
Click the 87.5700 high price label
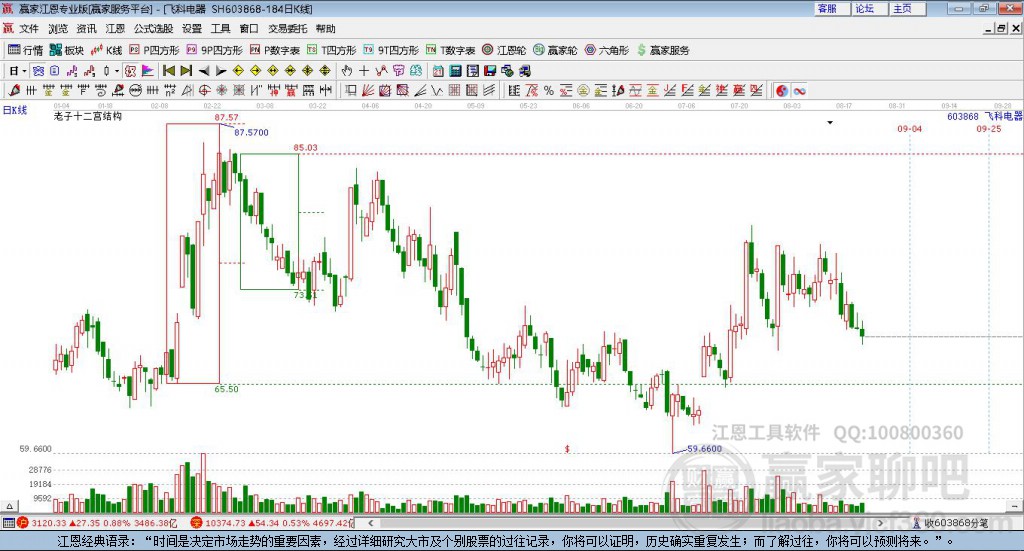pos(251,133)
